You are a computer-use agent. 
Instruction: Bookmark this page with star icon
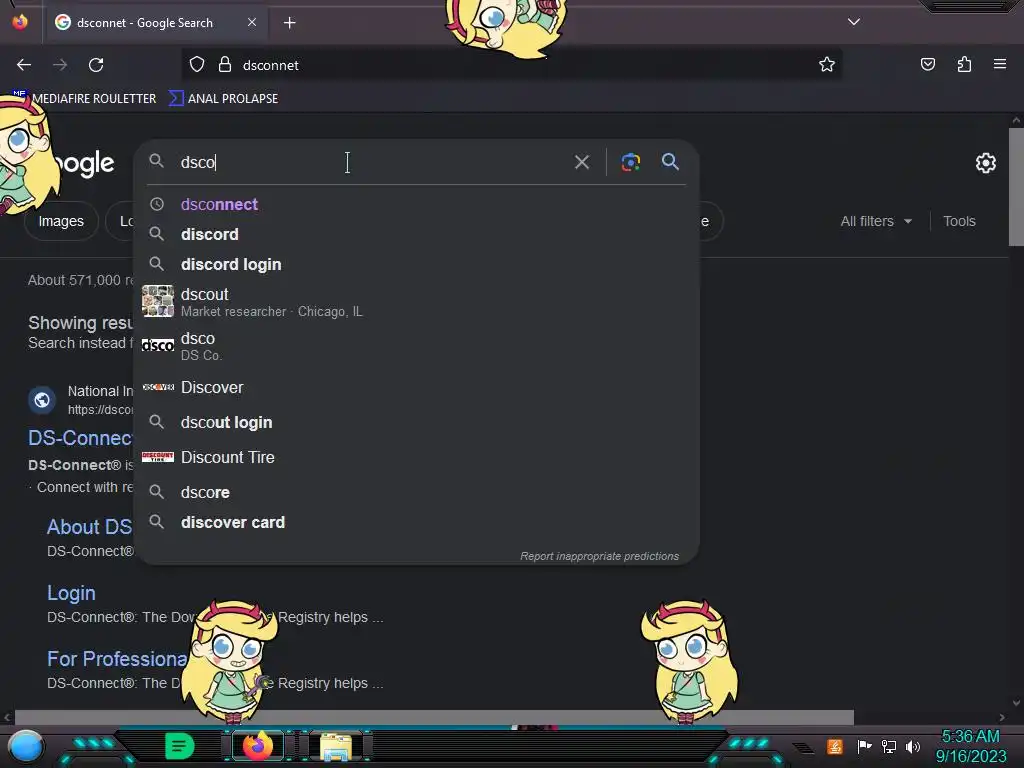827,64
